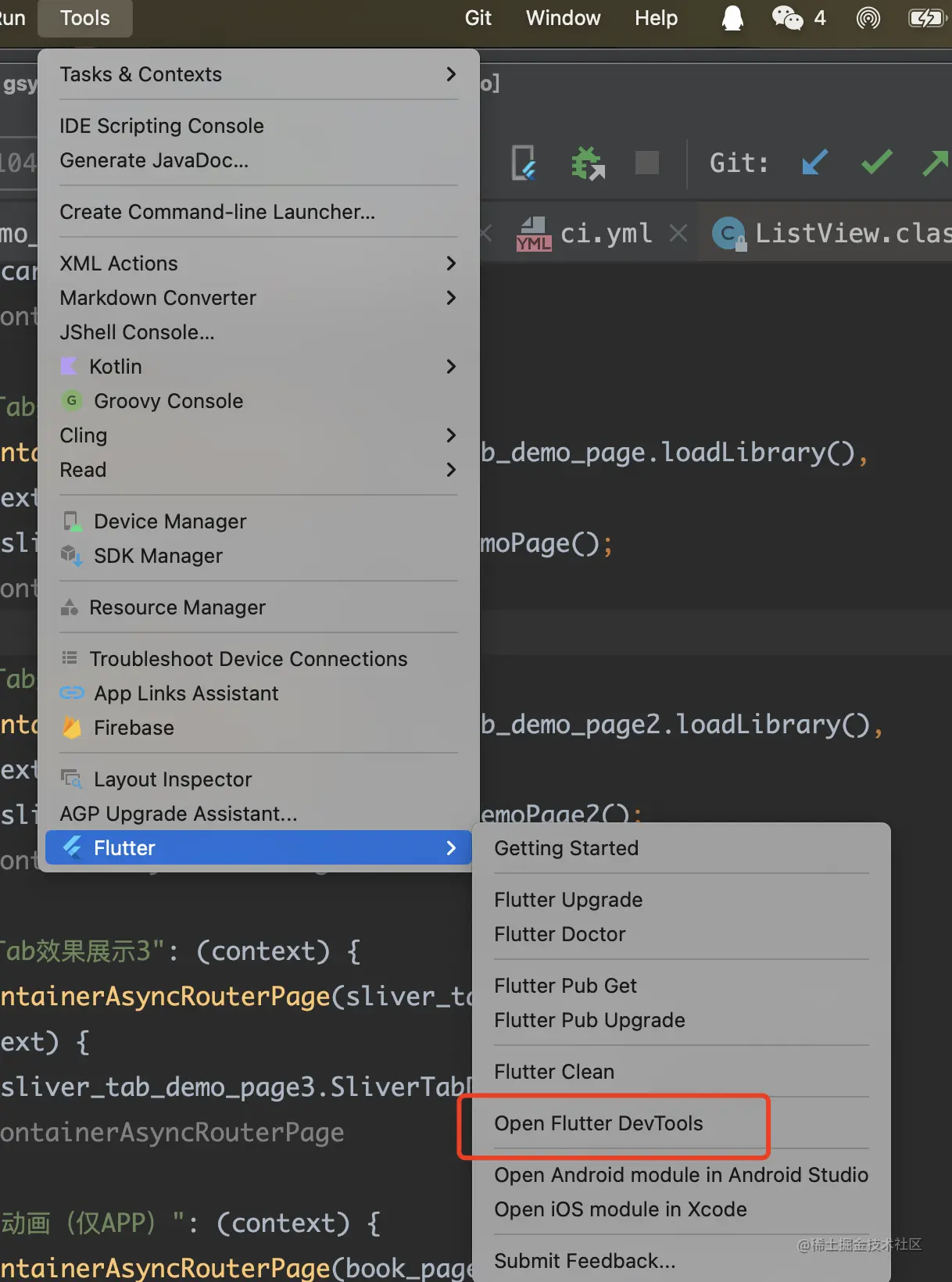Click the attach debugger bug icon
This screenshot has height=1282, width=952.
(588, 163)
